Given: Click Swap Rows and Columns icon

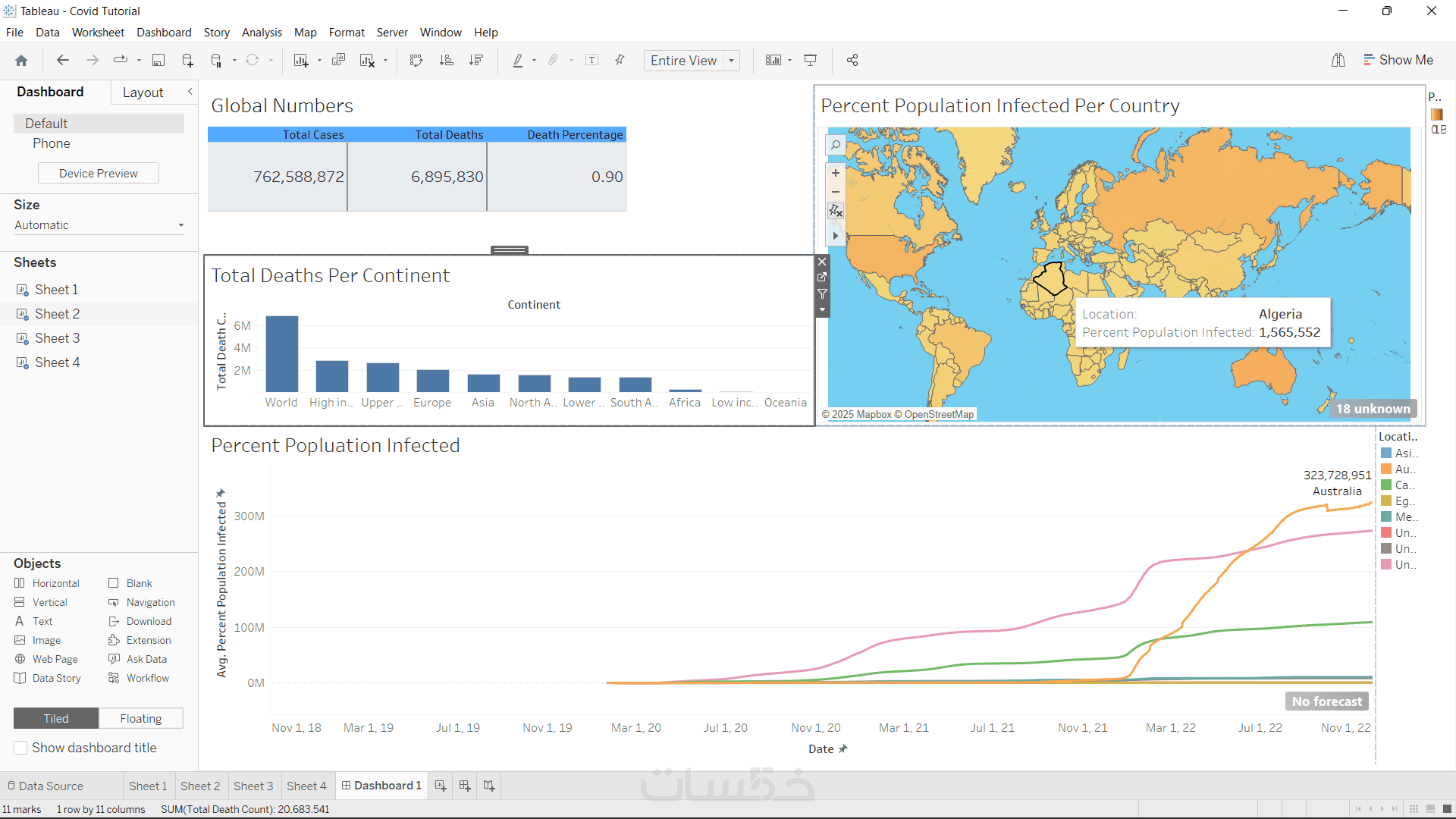Looking at the screenshot, I should tap(416, 61).
